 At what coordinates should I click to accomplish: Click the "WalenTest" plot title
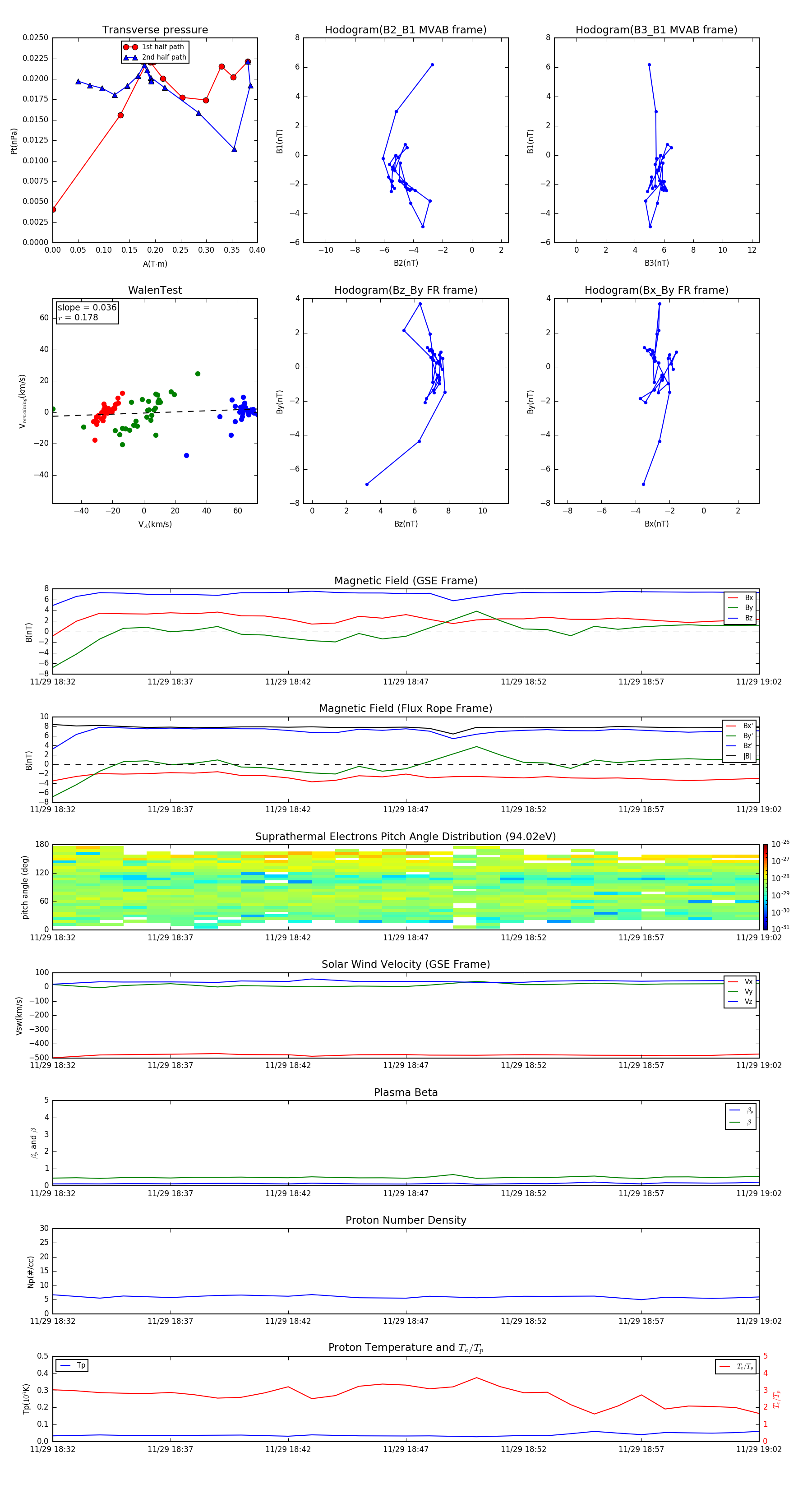(155, 290)
